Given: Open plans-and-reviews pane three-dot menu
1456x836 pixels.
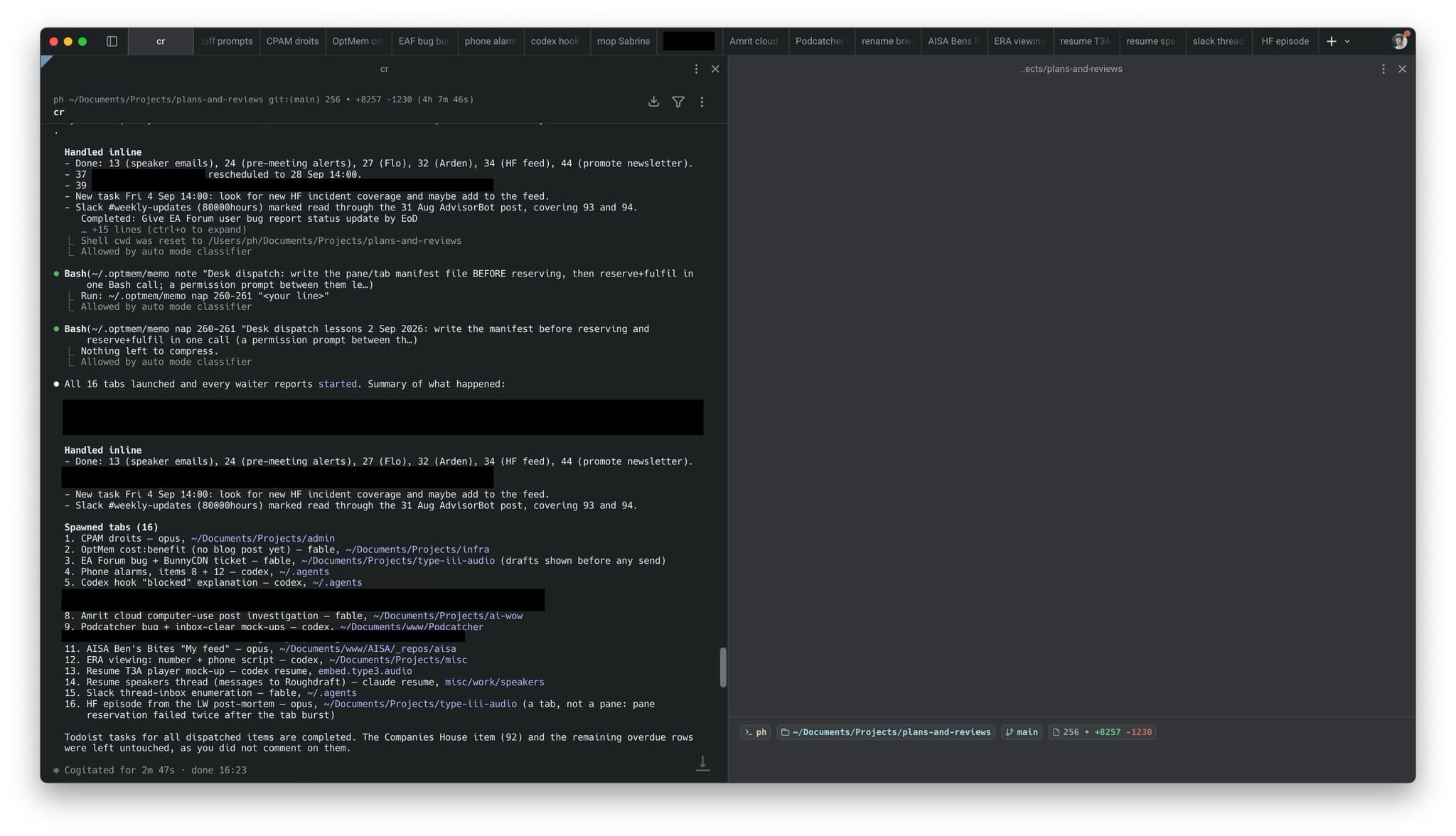Looking at the screenshot, I should tap(1383, 69).
